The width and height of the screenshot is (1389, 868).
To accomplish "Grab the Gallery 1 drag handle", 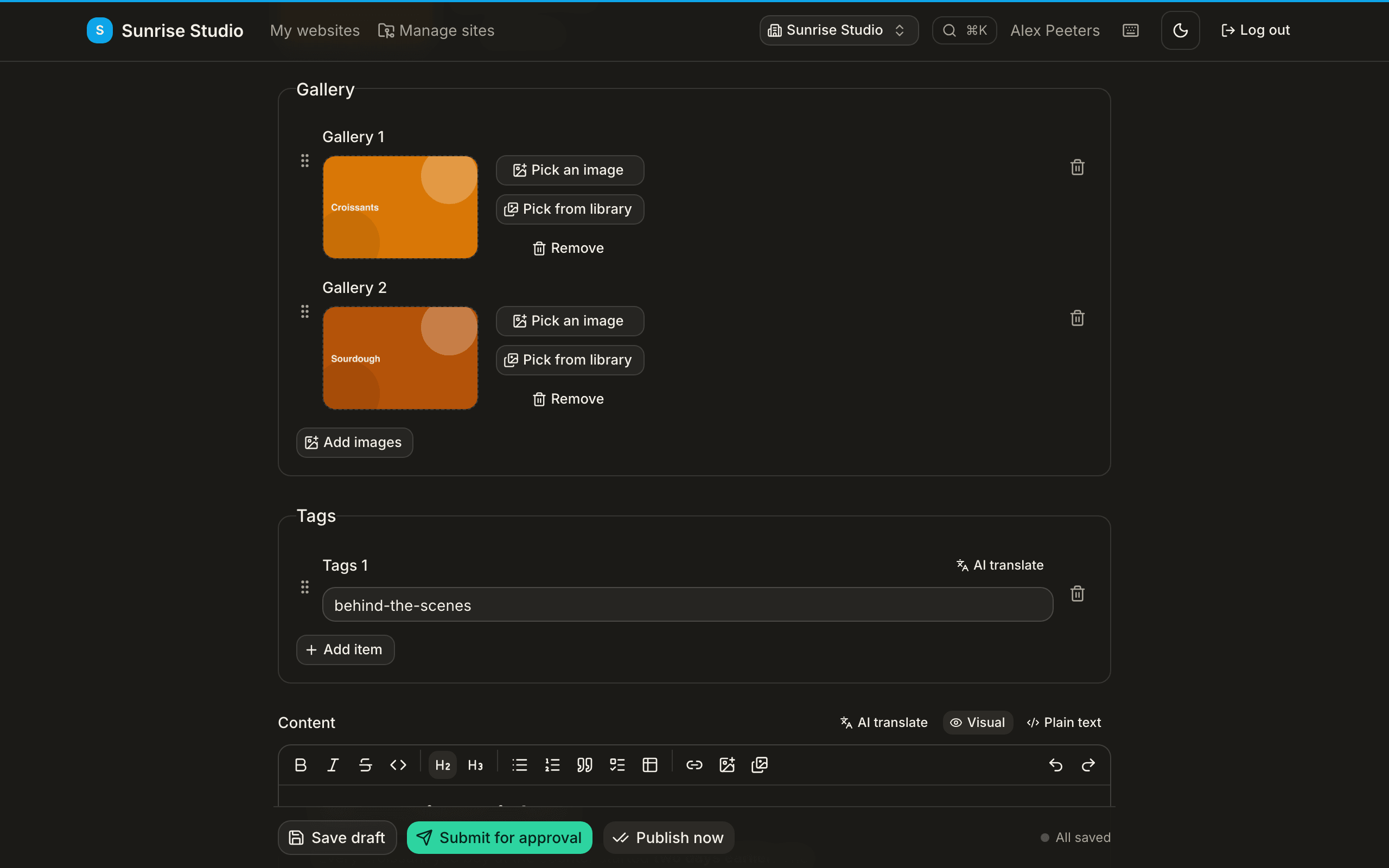I will point(305,161).
